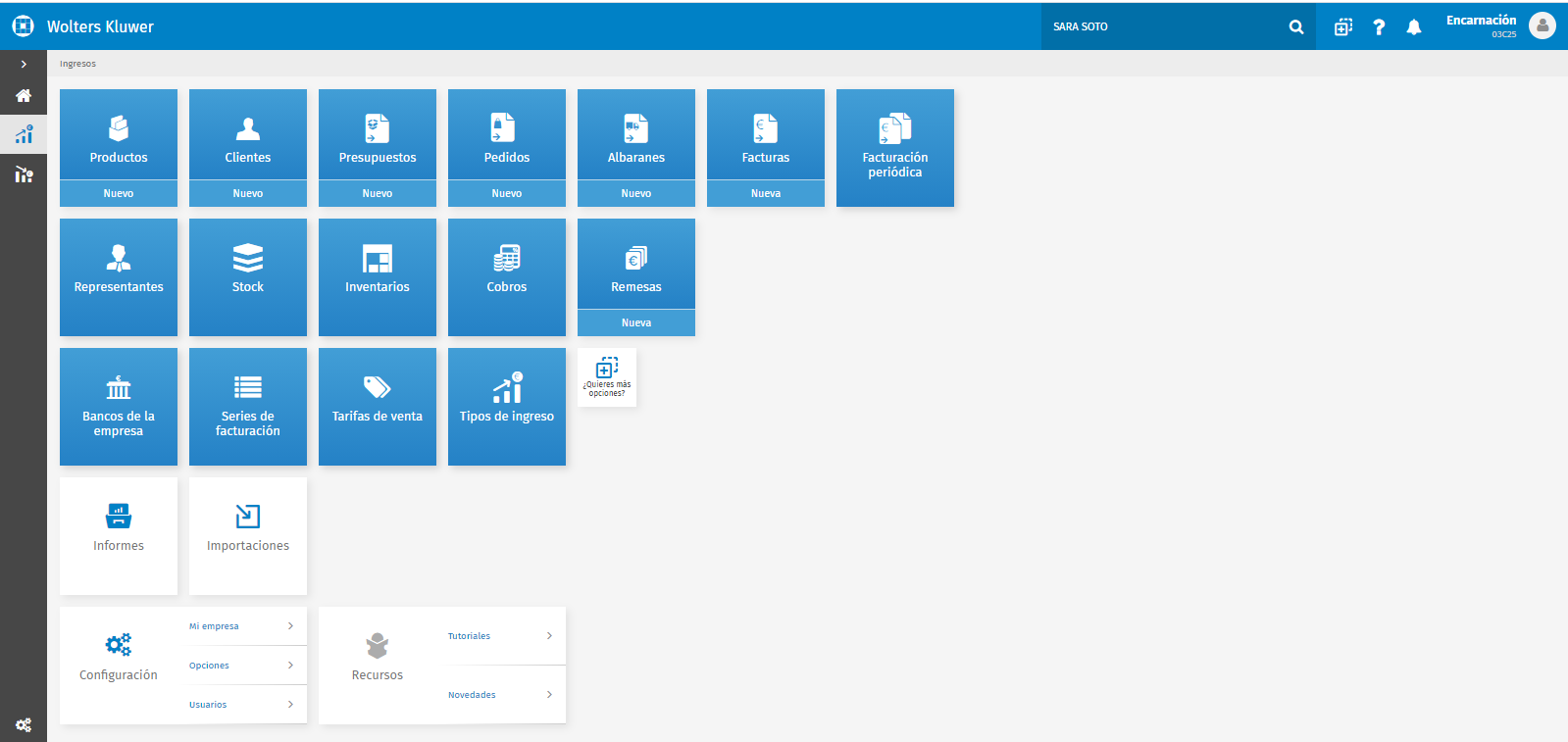This screenshot has height=742, width=1568.
Task: Expand Mi empresa under Configuración
Action: click(x=247, y=626)
